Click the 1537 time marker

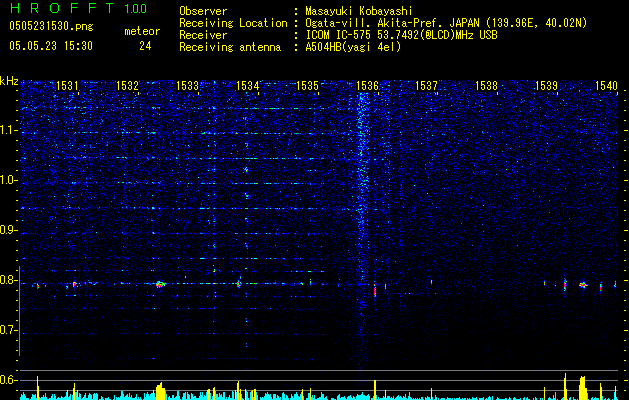pyautogui.click(x=426, y=85)
